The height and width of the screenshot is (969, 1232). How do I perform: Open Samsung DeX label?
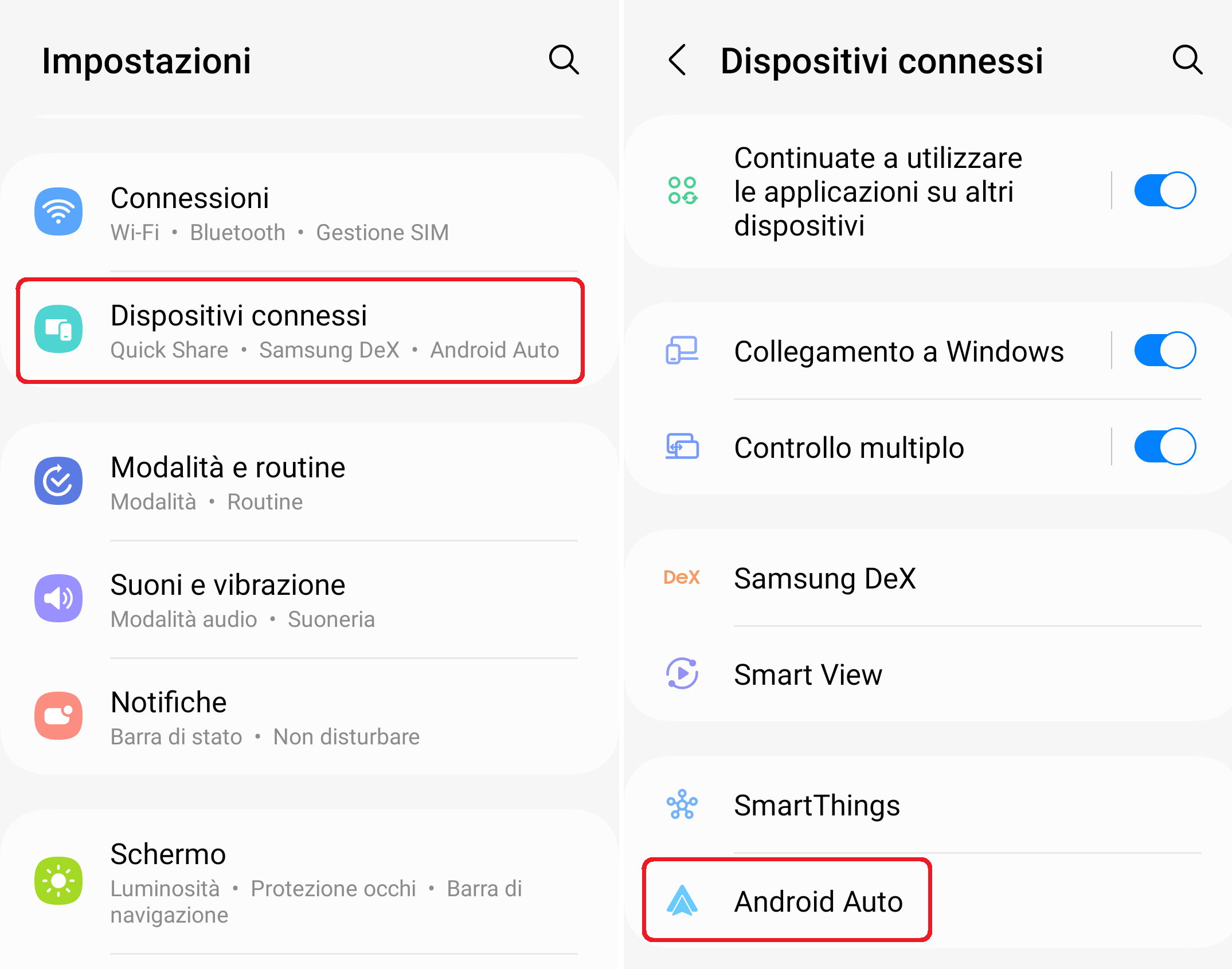coord(824,578)
